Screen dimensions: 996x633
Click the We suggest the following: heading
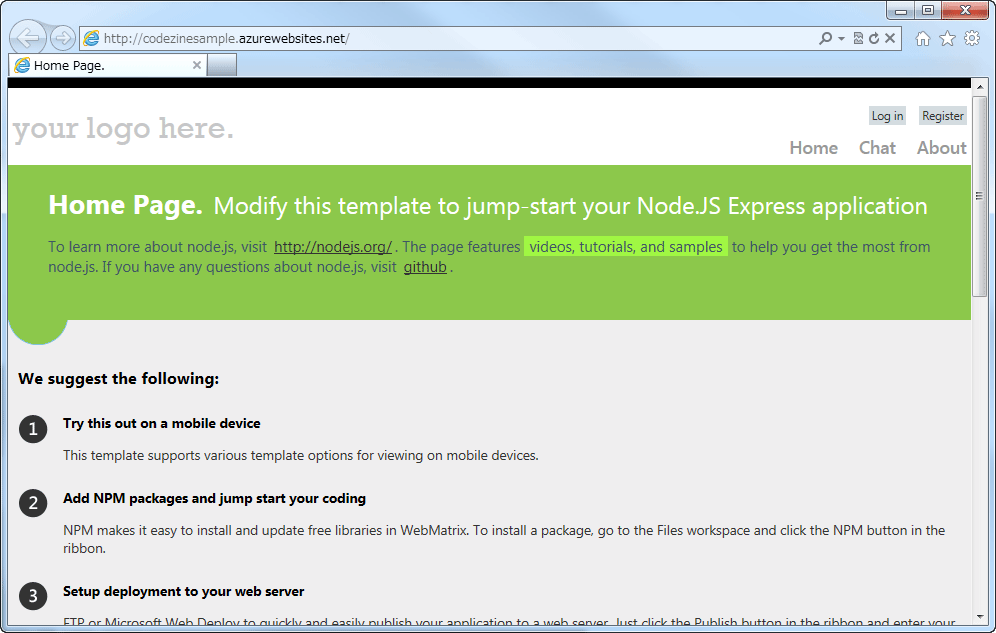pyautogui.click(x=118, y=378)
